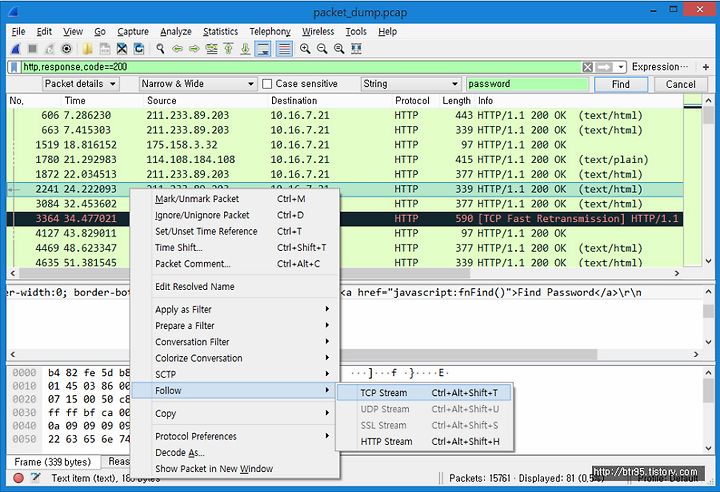The image size is (720, 492).
Task: Open the Packet details search dropdown
Action: [80, 84]
